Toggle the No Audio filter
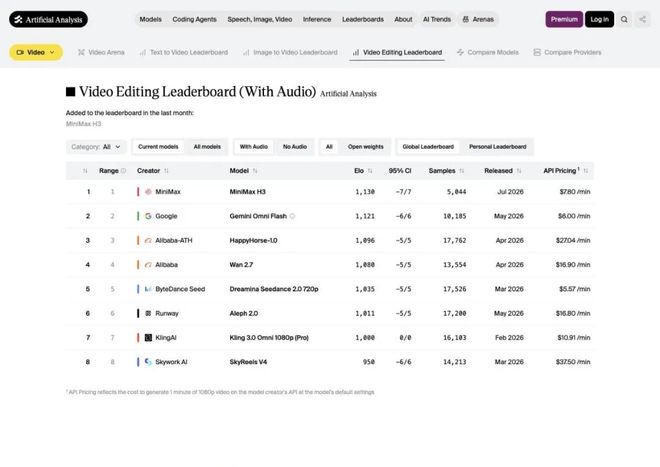Image resolution: width=660 pixels, height=467 pixels. point(295,147)
